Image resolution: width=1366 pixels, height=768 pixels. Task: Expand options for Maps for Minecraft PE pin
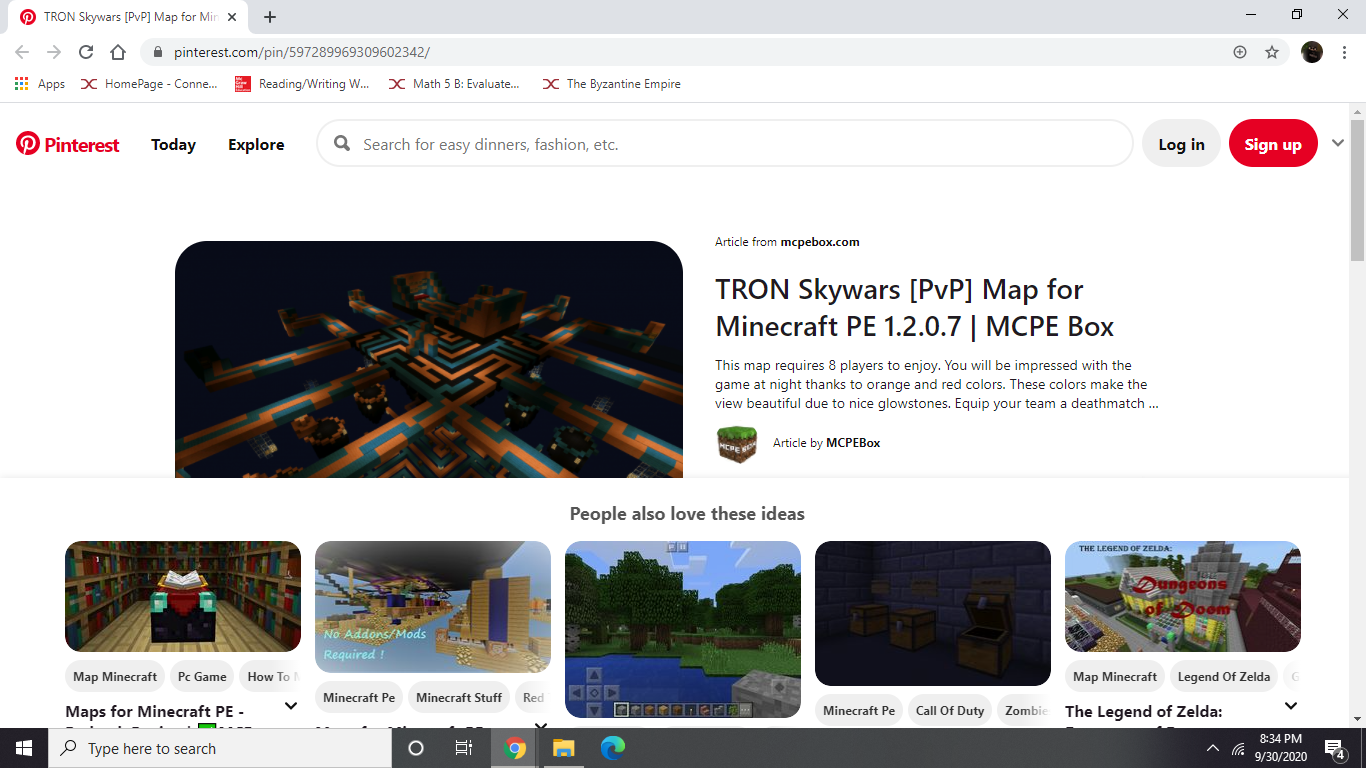[x=291, y=706]
